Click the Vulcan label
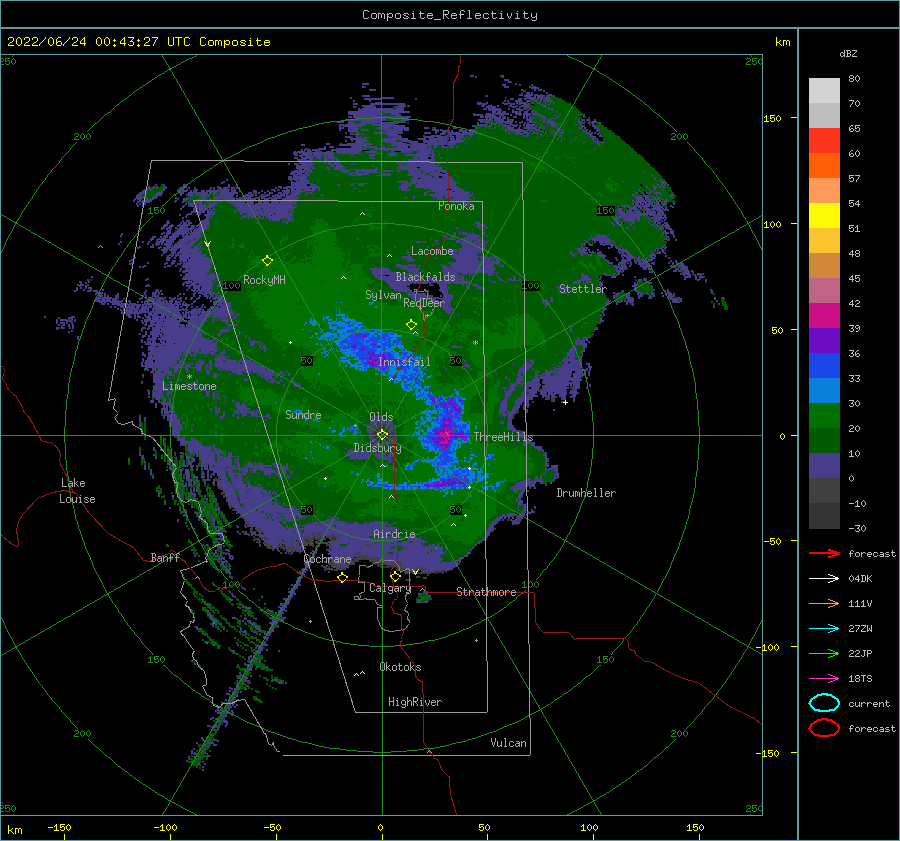 [509, 743]
